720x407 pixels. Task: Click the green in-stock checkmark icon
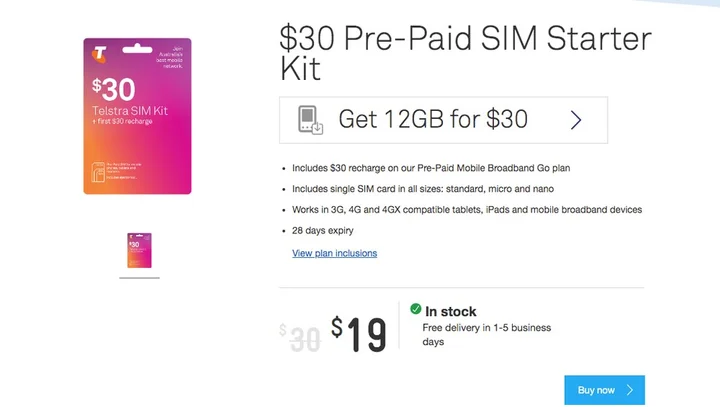(x=415, y=311)
